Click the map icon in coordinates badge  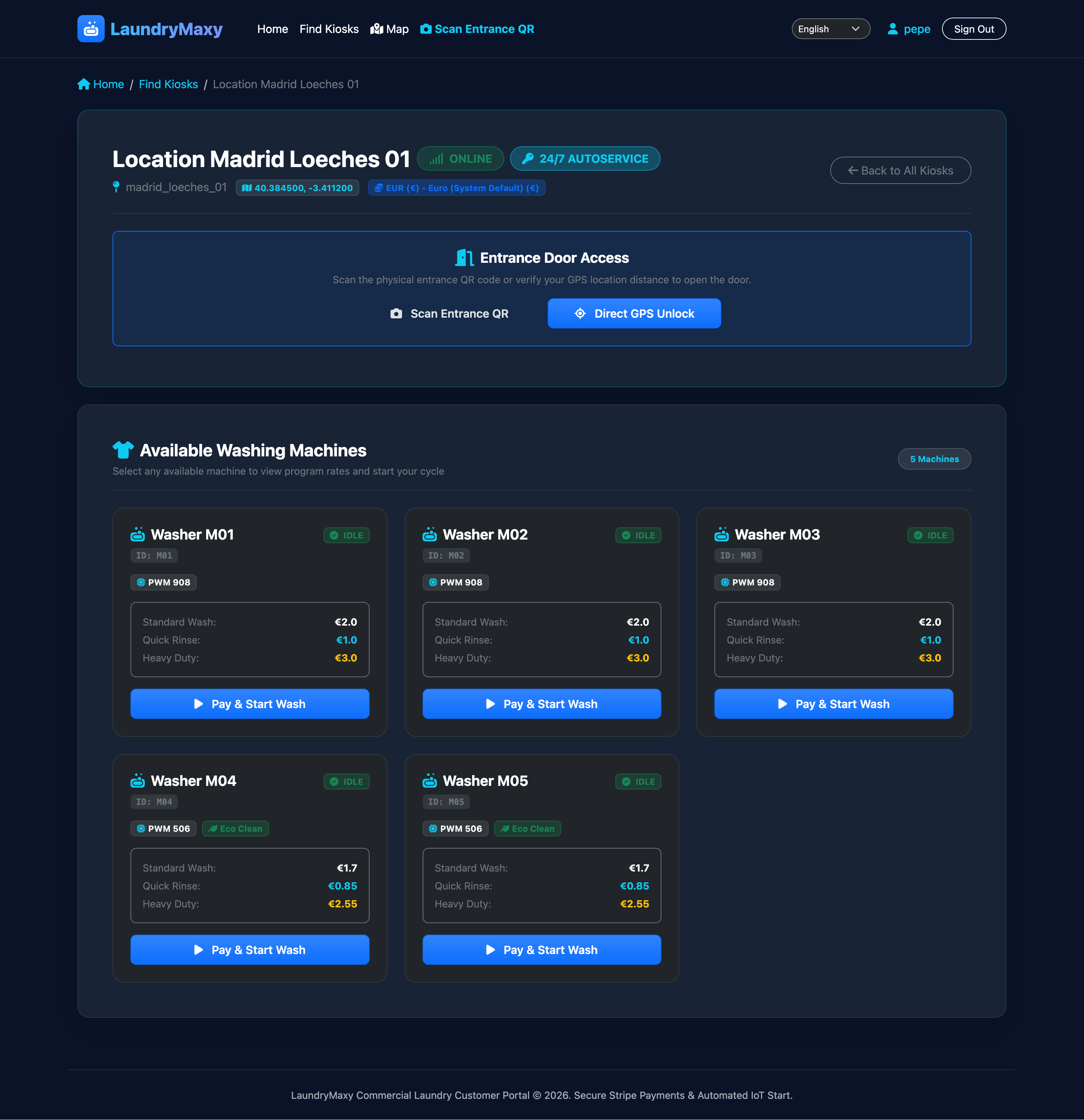pyautogui.click(x=247, y=188)
